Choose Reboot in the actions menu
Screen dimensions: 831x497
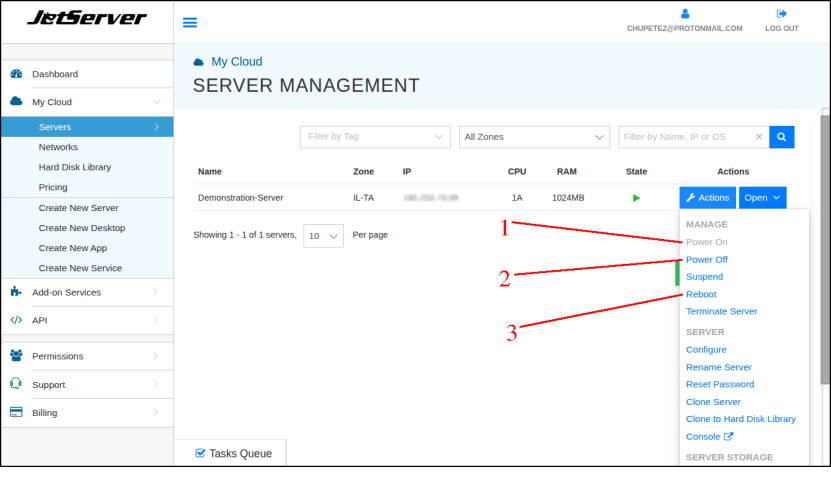coord(701,294)
